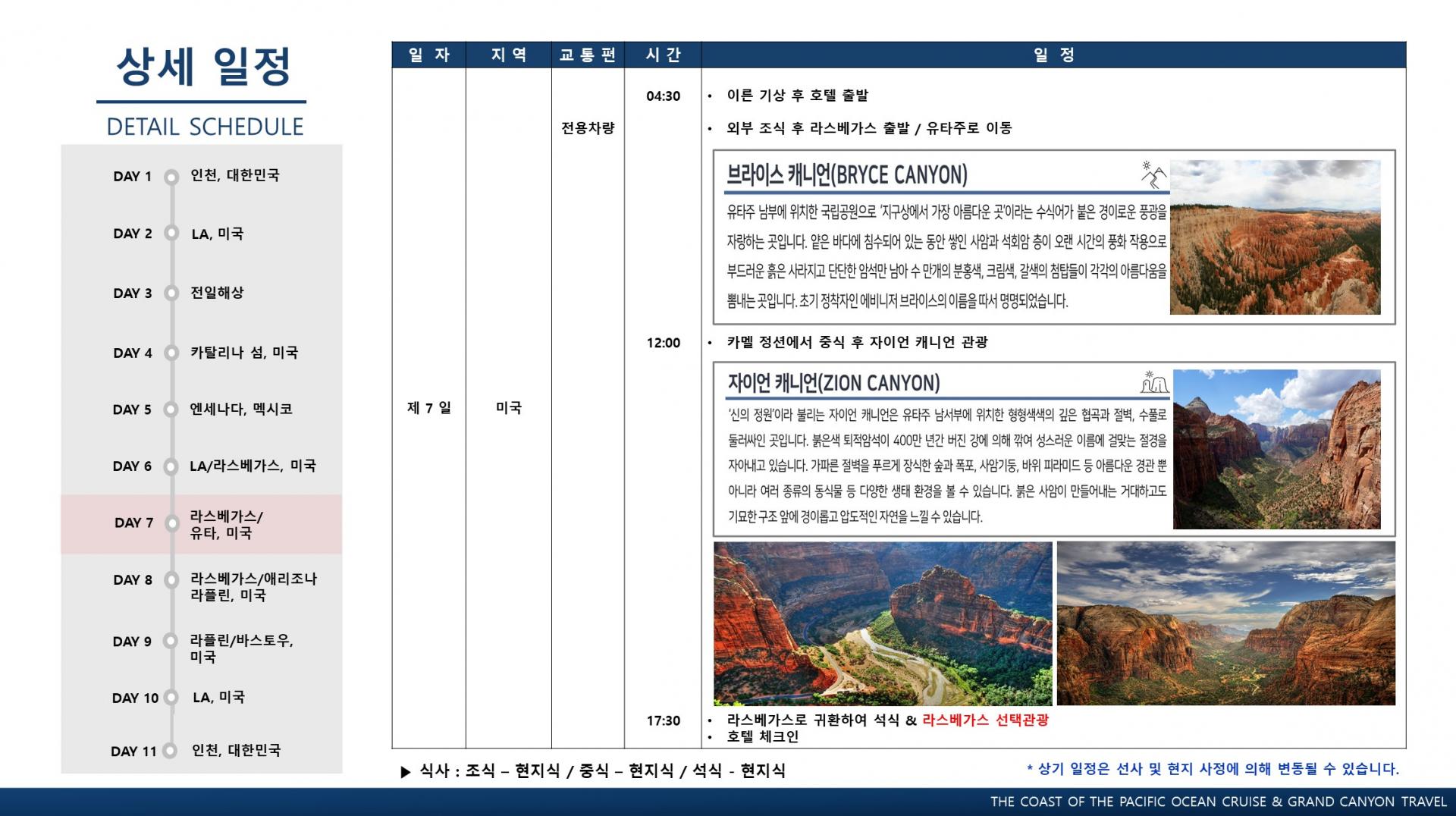Click the 브라이스 캐니언(BRYCE CANYON) heading
The width and height of the screenshot is (1456, 816).
coord(847,175)
